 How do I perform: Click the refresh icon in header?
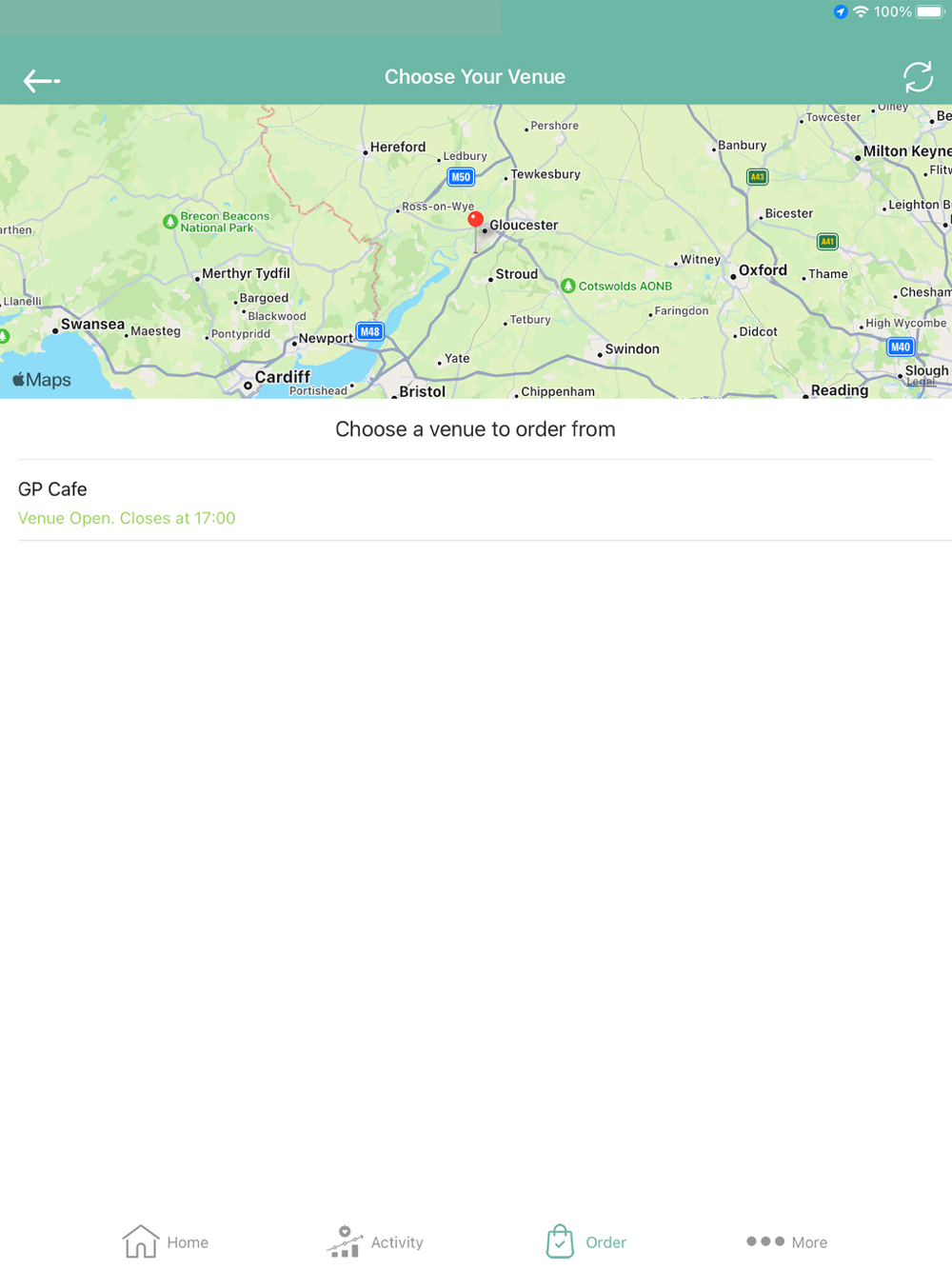pos(918,77)
